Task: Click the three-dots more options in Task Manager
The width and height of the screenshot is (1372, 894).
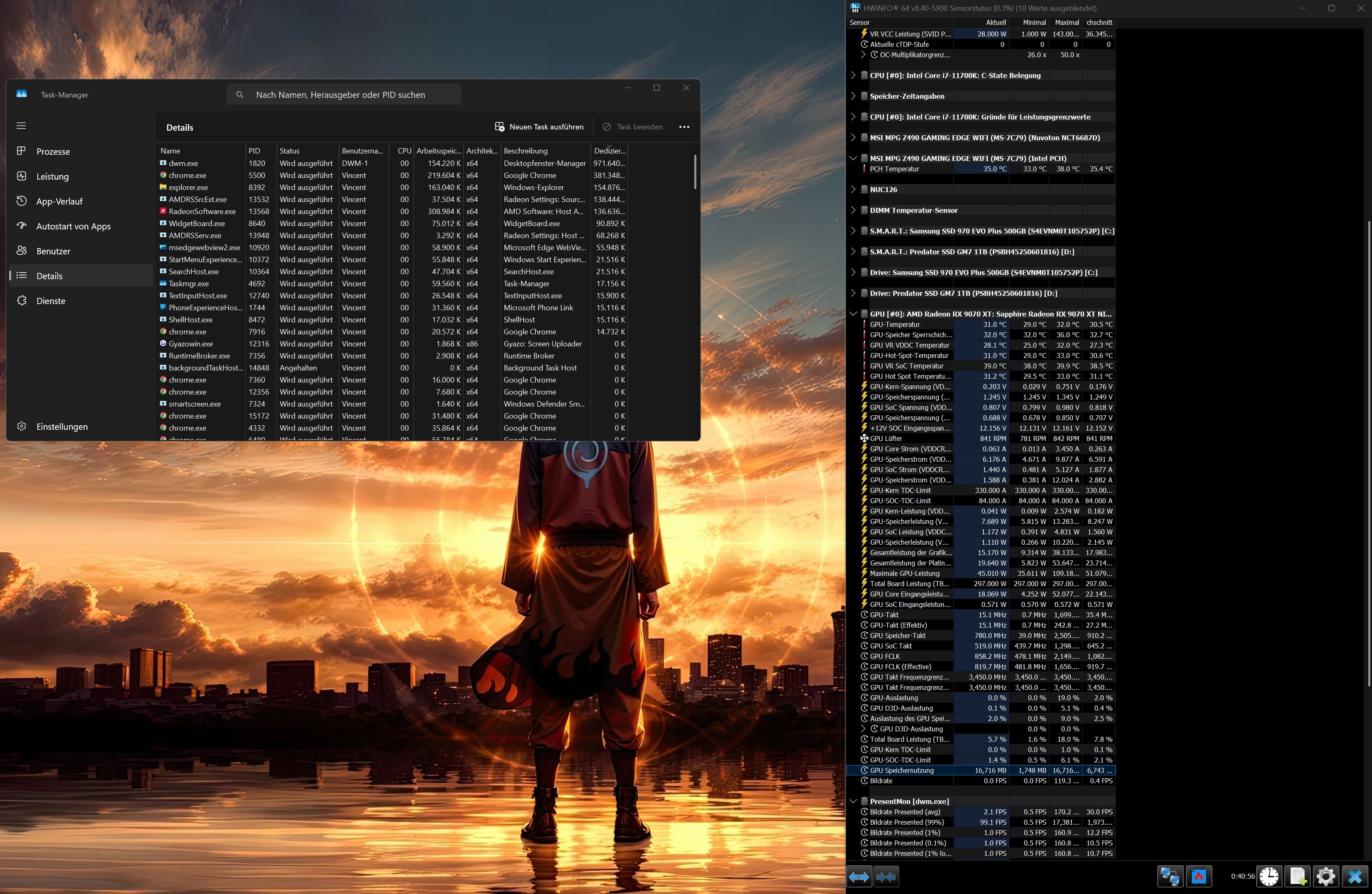Action: (684, 127)
